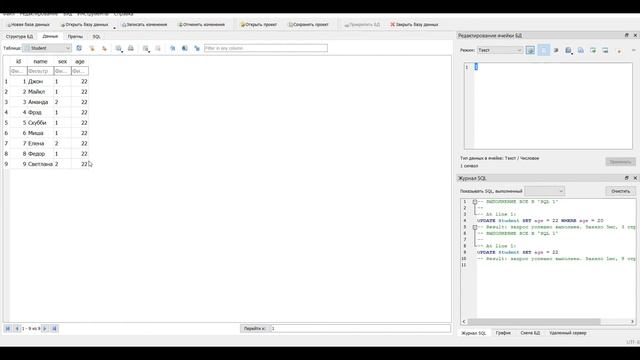This screenshot has width=640, height=360.
Task: Go to previous records page
Action: pyautogui.click(x=17, y=328)
